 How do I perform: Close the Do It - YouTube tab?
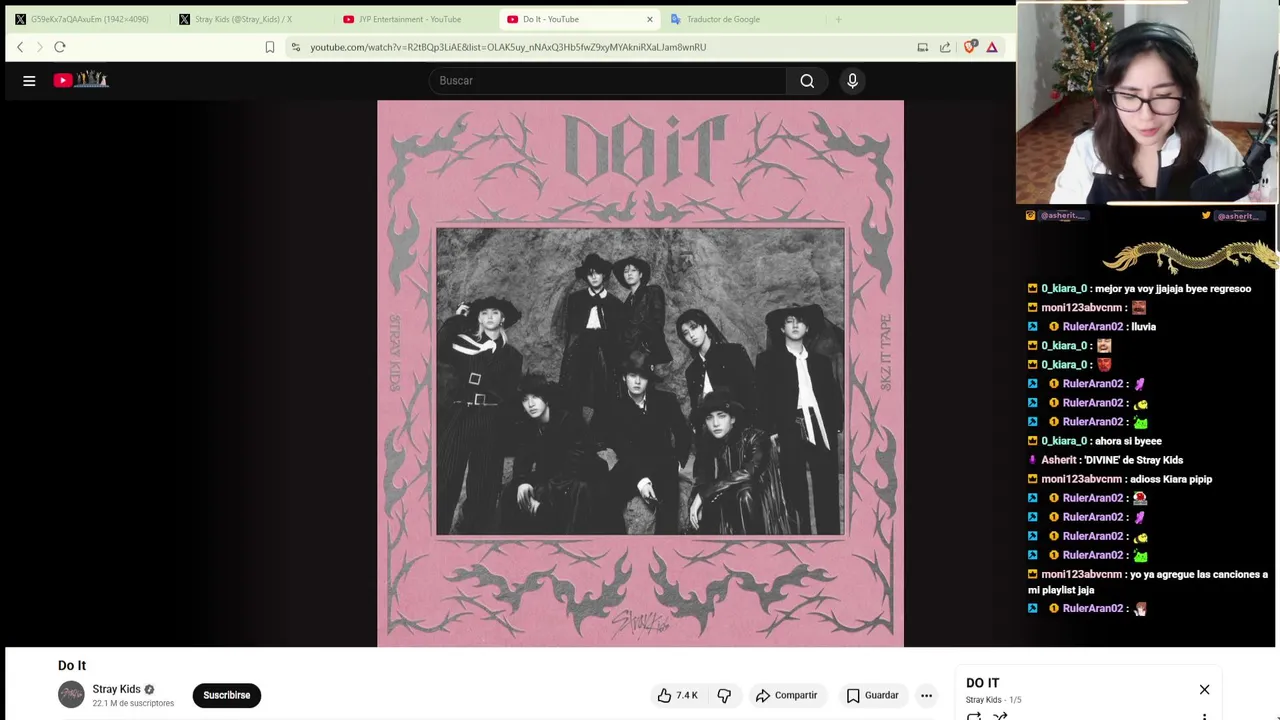[650, 19]
